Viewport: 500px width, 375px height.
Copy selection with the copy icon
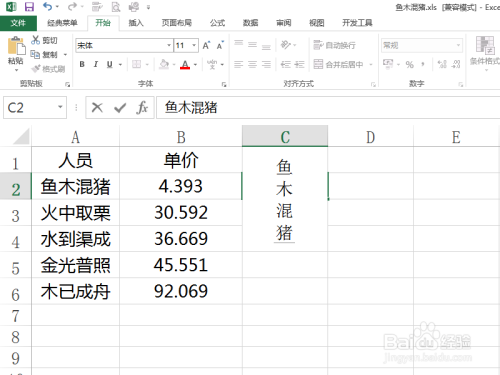point(35,54)
